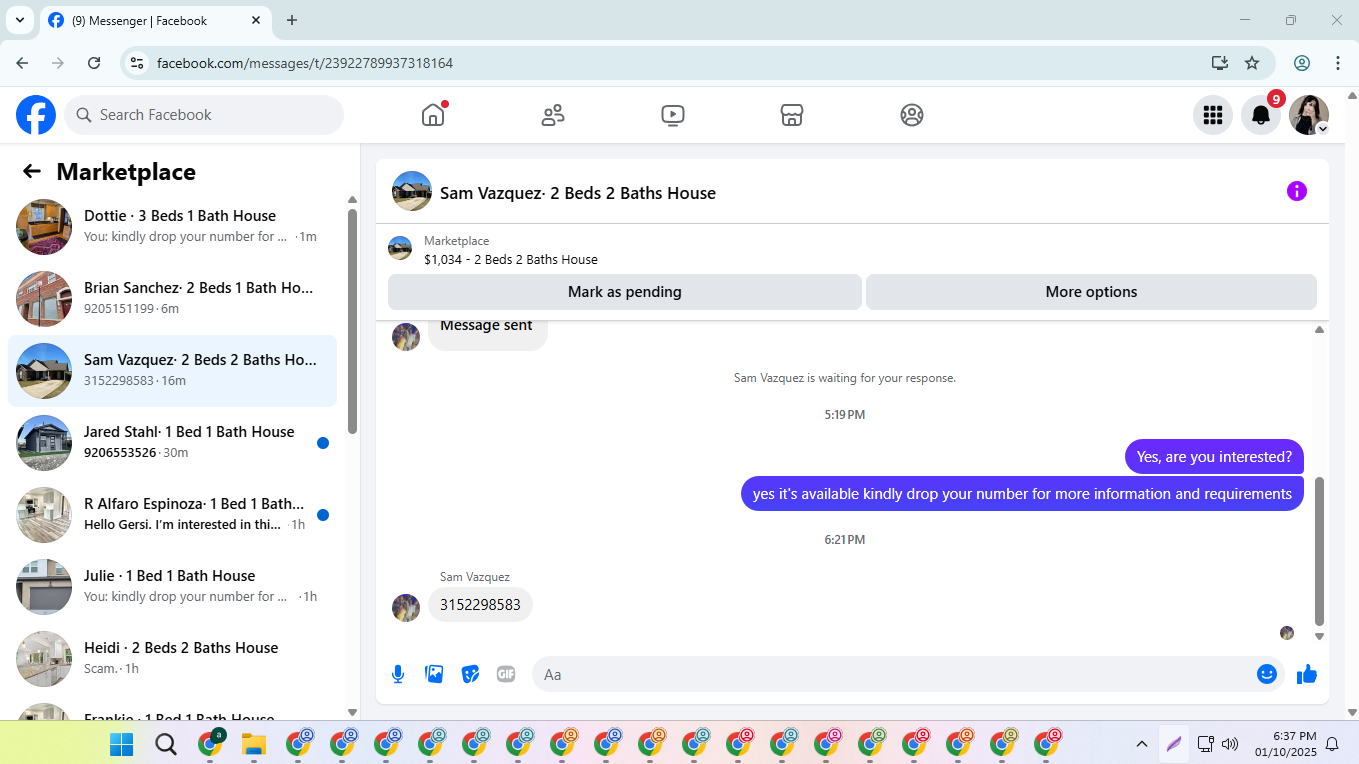This screenshot has width=1359, height=764.
Task: Open File Explorer from the taskbar
Action: 254,744
